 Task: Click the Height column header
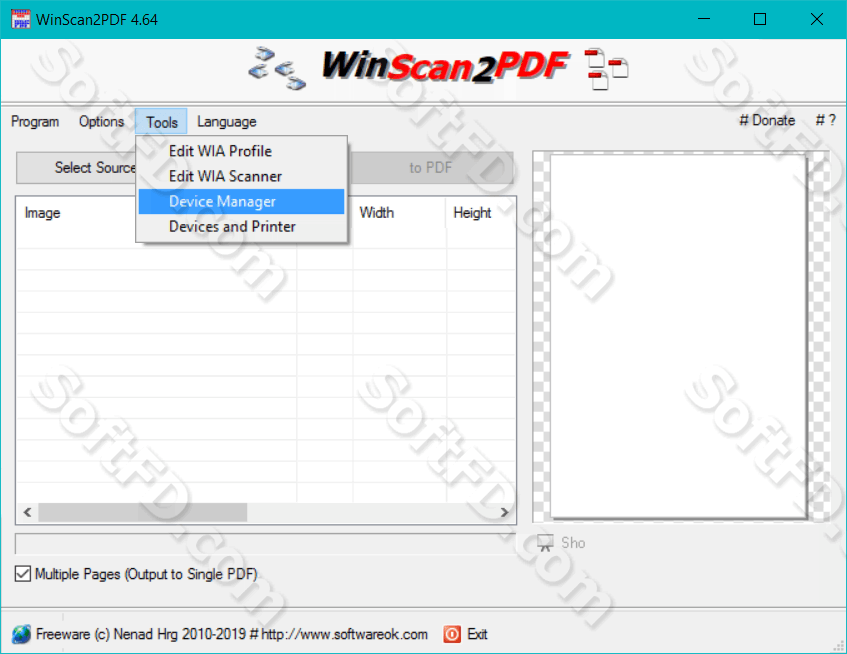[481, 213]
